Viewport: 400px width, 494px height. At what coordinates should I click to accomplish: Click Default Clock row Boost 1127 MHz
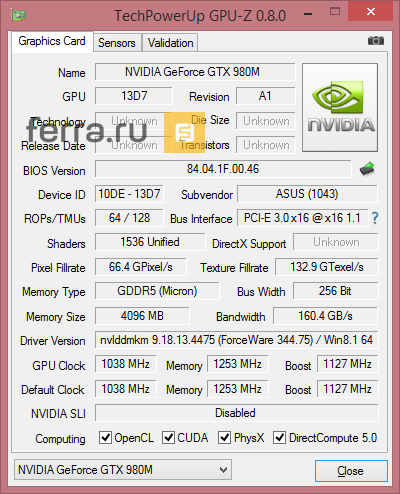pos(348,389)
